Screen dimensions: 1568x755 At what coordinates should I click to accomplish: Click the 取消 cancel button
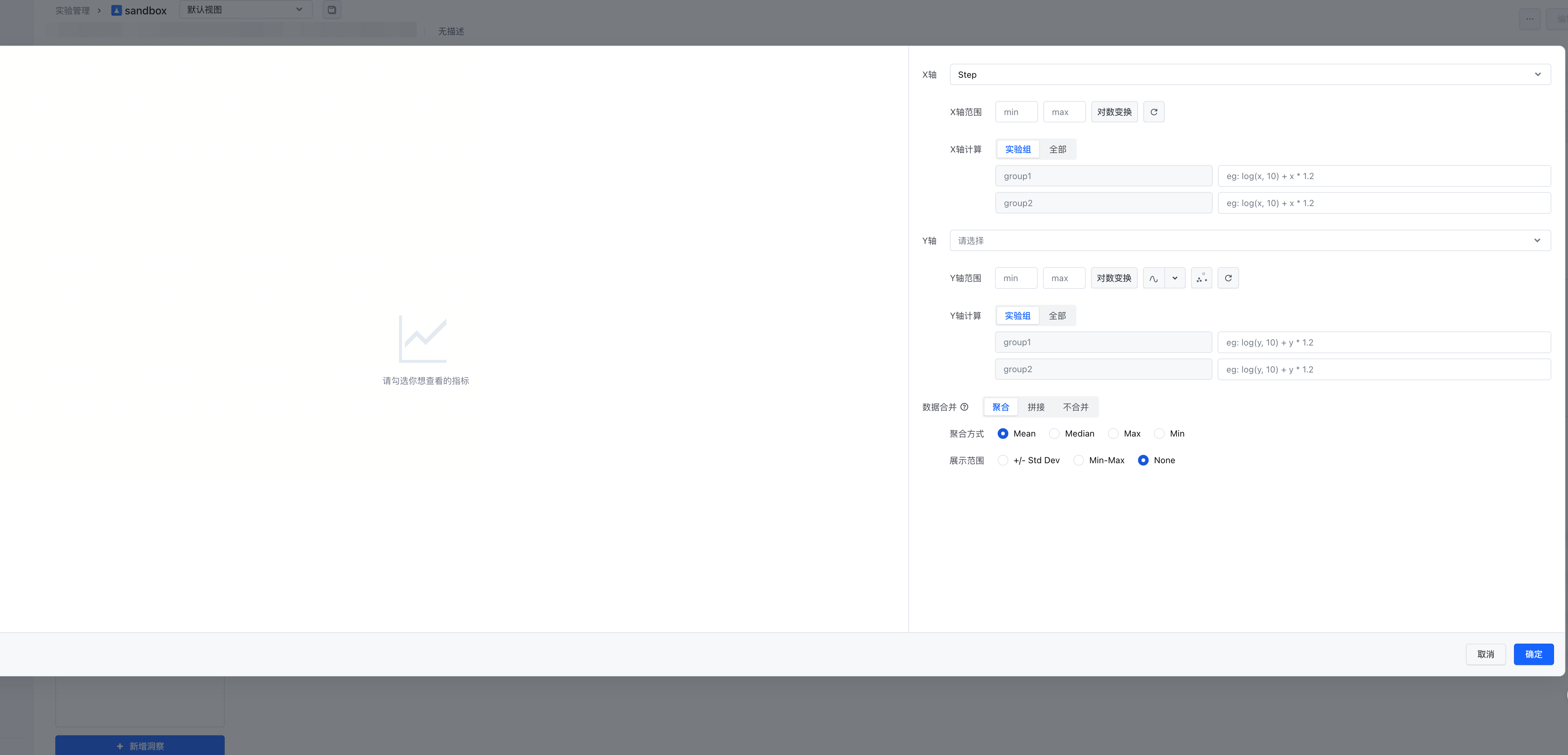(x=1485, y=654)
